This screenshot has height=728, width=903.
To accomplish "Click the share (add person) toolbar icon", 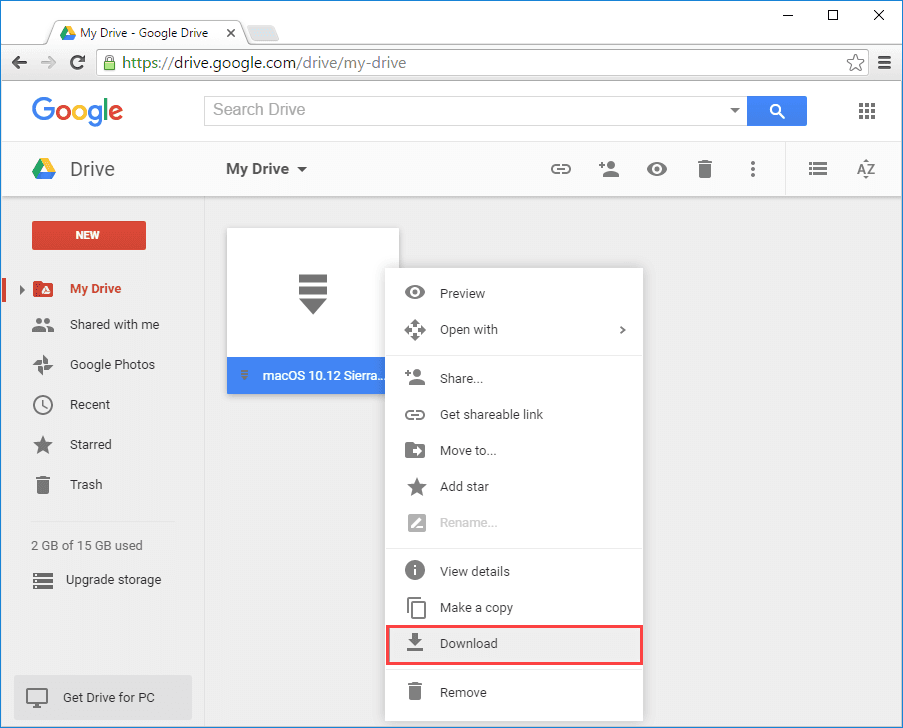I will [609, 169].
